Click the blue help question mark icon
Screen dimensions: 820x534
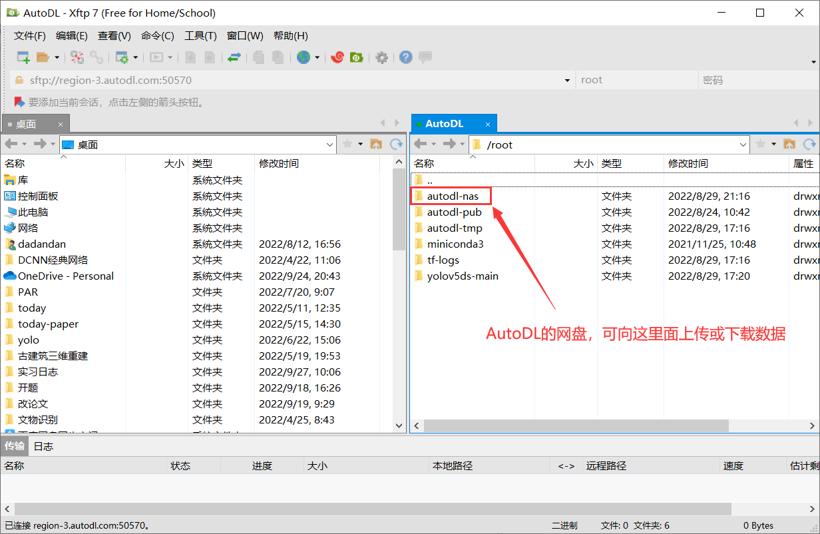(x=406, y=57)
